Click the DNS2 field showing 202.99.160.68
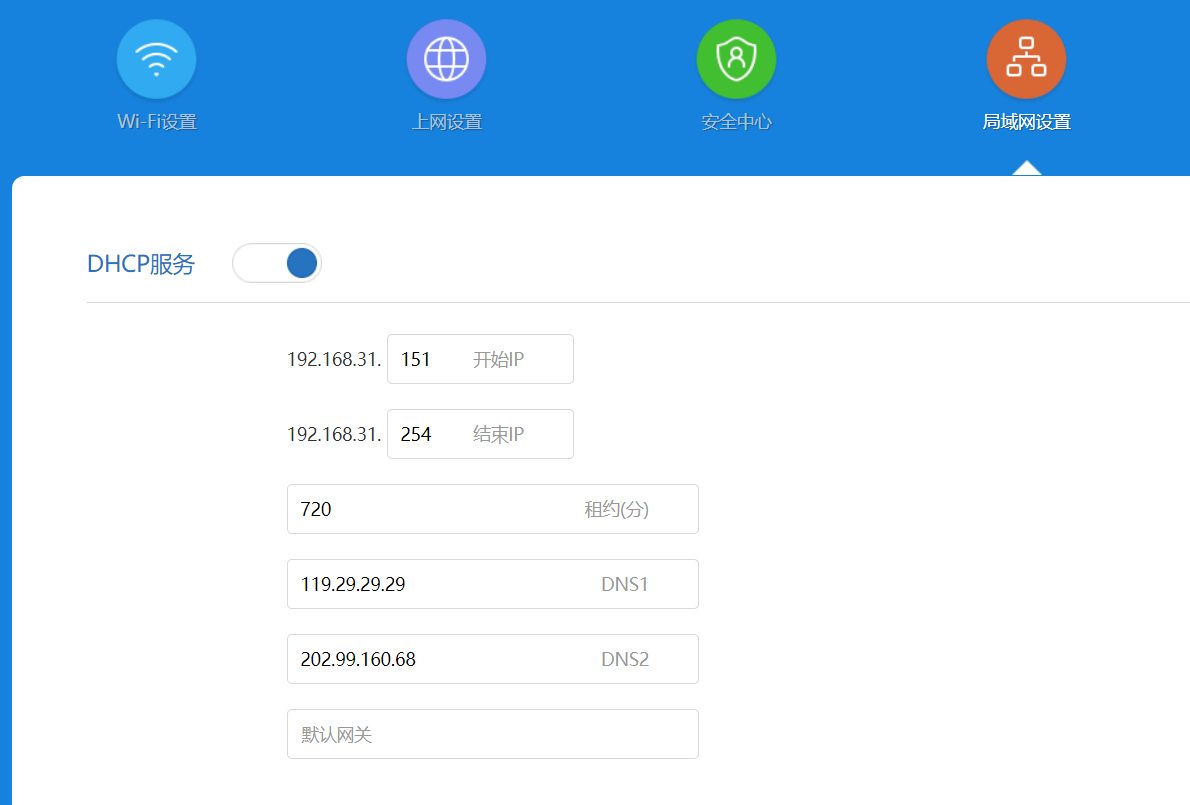1190x805 pixels. 493,659
